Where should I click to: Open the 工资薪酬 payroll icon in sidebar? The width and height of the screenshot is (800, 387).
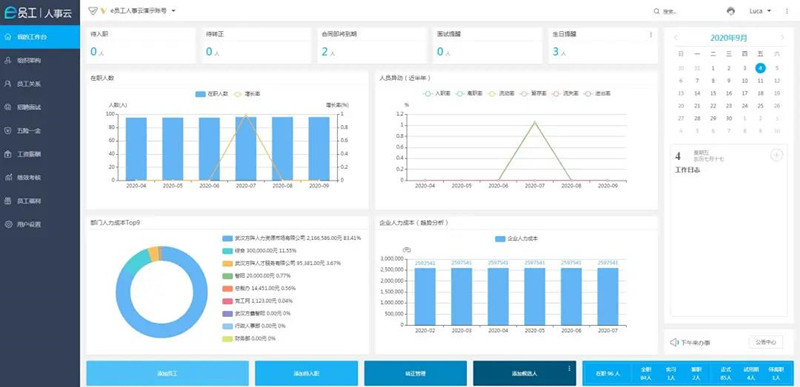pos(8,154)
